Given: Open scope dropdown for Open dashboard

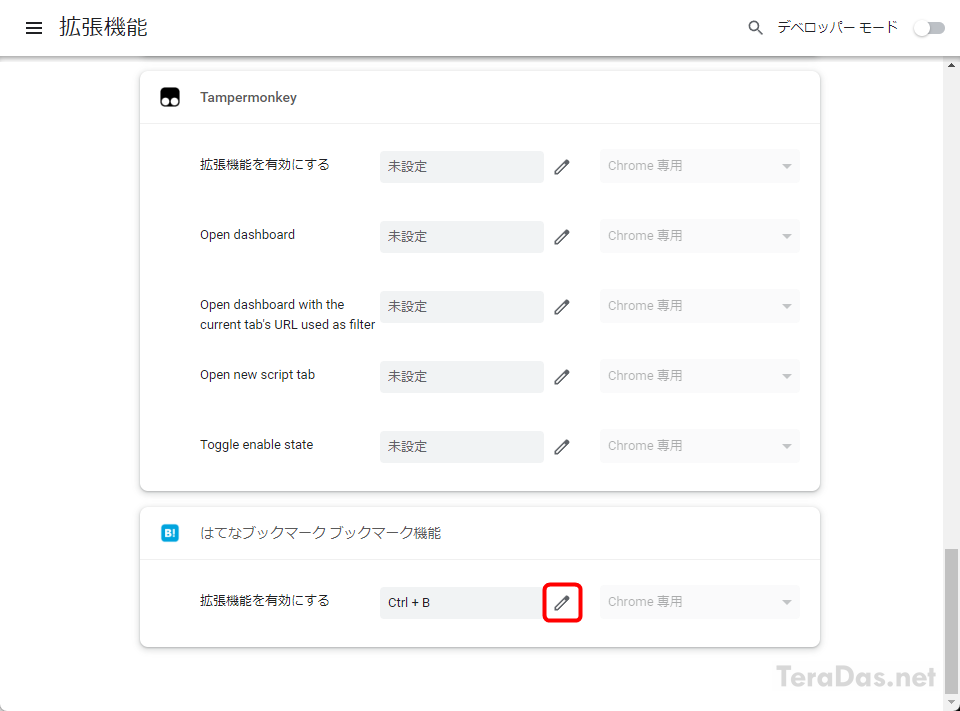Looking at the screenshot, I should pyautogui.click(x=699, y=236).
